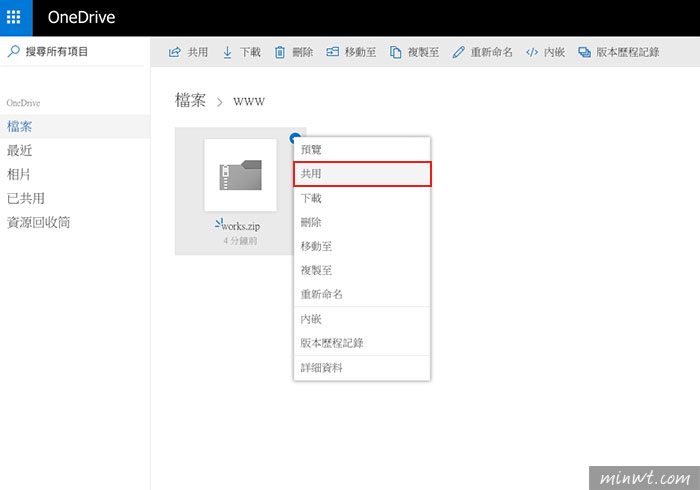Click the move-to folder icon in toolbar
Image resolution: width=700 pixels, height=490 pixels.
333,52
